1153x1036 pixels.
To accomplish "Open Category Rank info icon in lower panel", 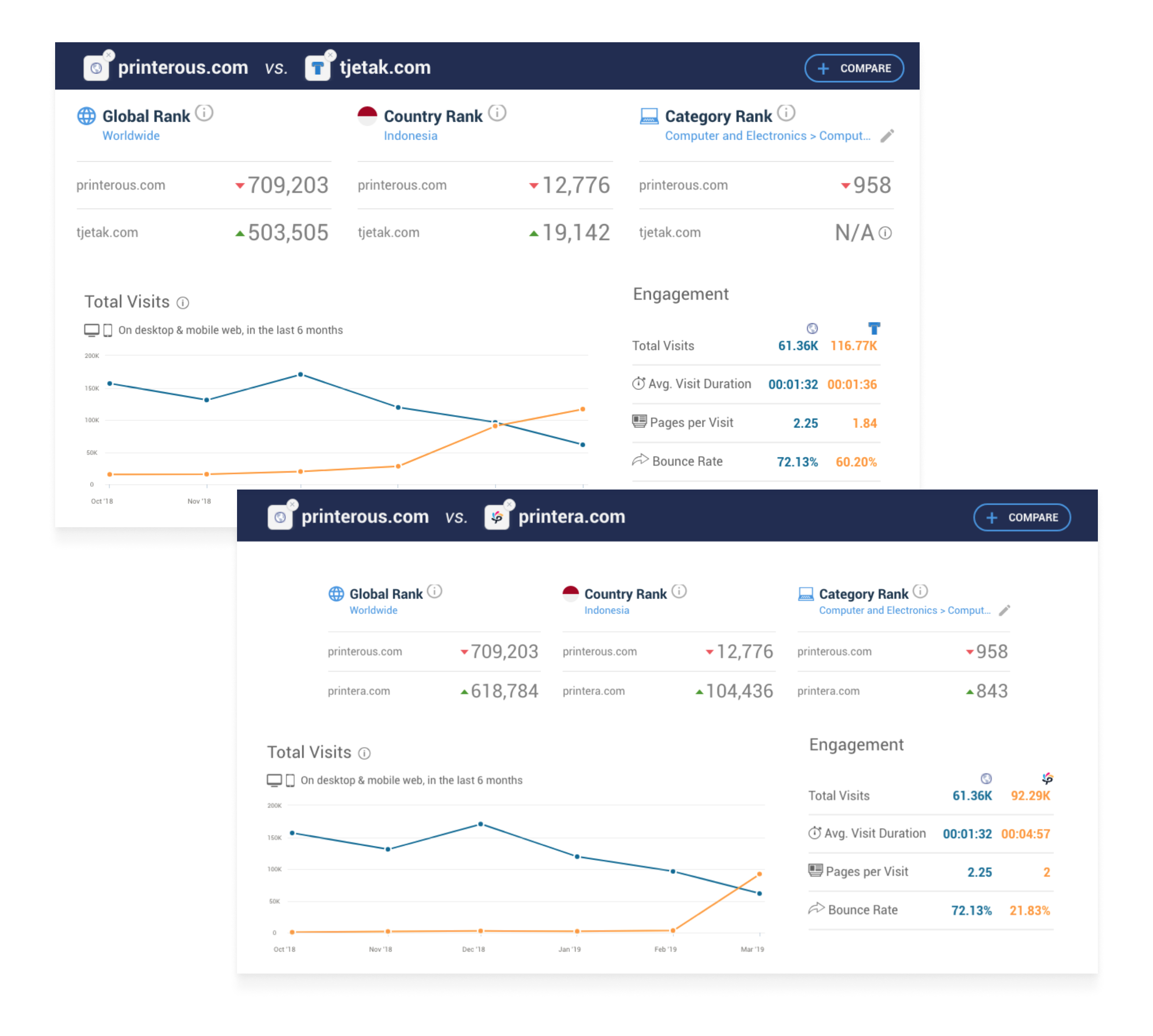I will tap(920, 591).
